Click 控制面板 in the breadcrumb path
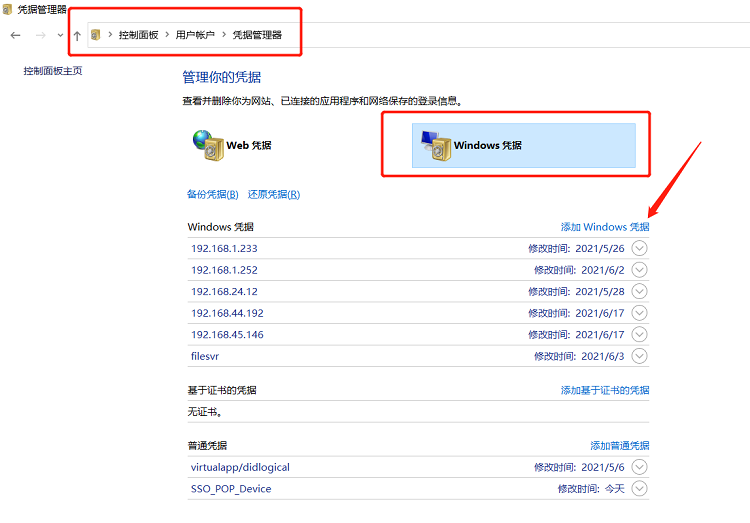750x523 pixels. (x=138, y=35)
